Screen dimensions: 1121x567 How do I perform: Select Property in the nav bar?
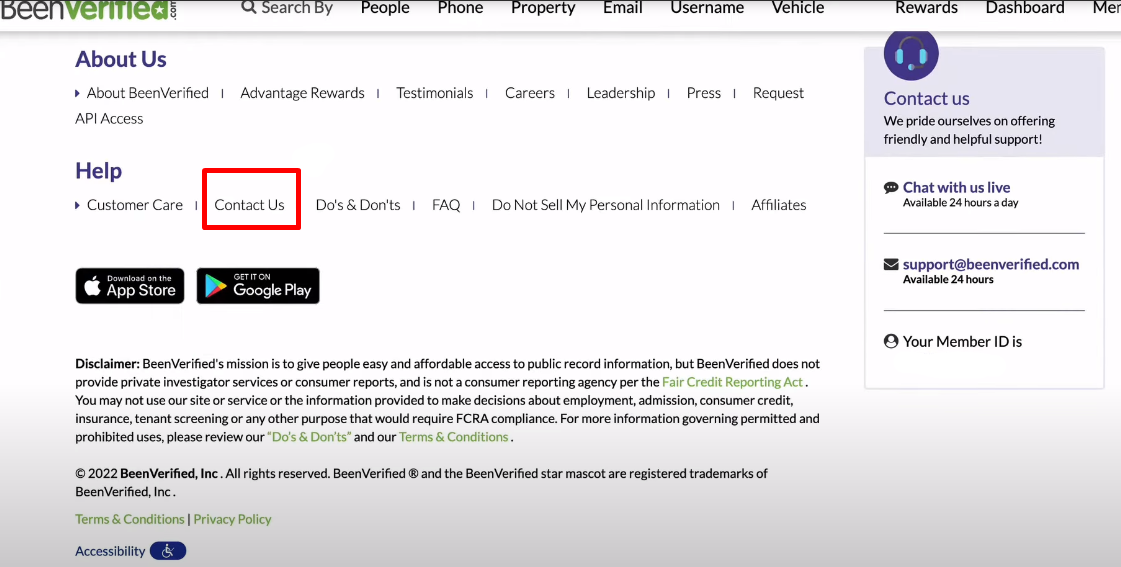[x=543, y=8]
